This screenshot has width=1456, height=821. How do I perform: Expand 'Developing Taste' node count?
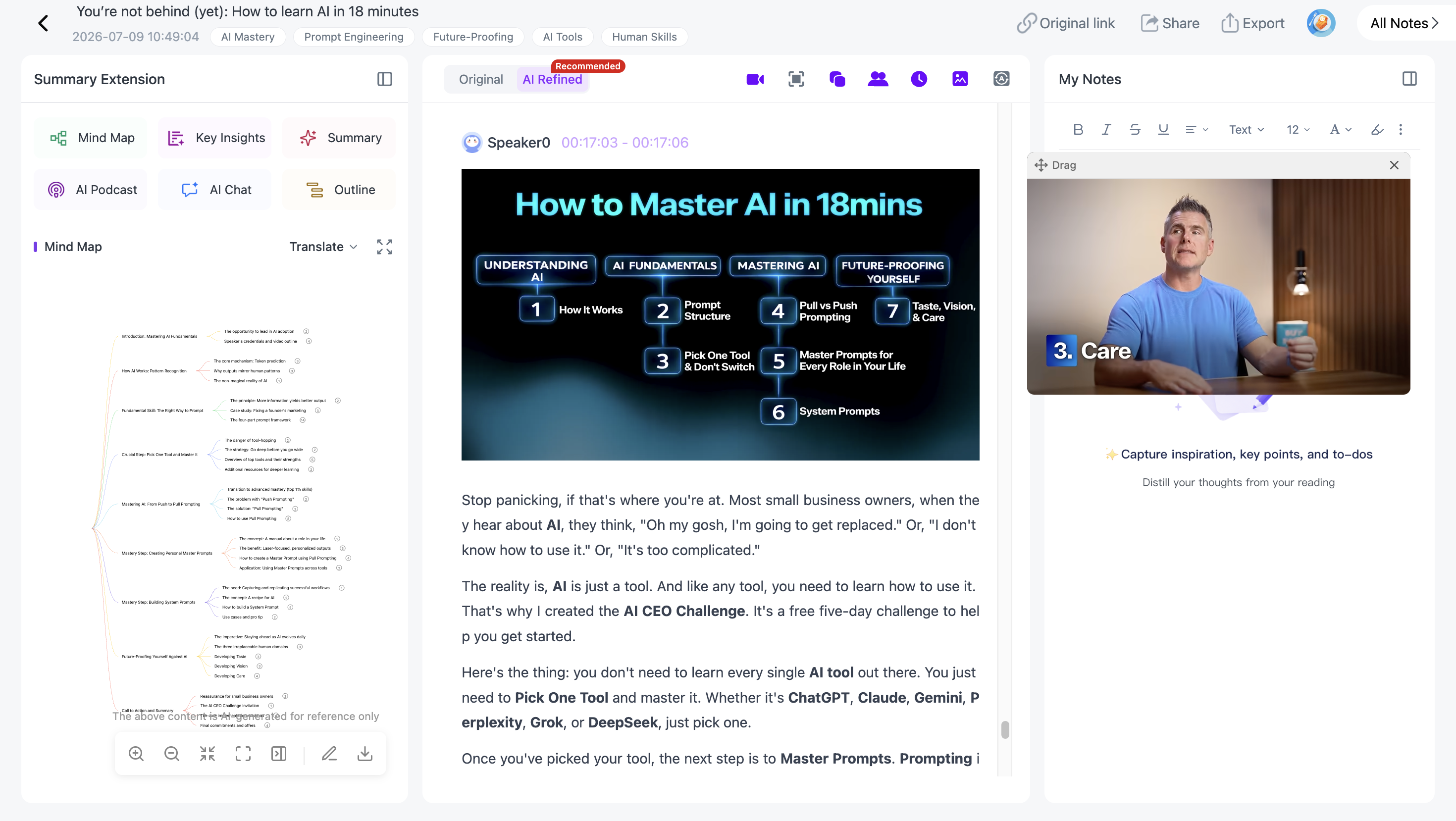pos(258,657)
